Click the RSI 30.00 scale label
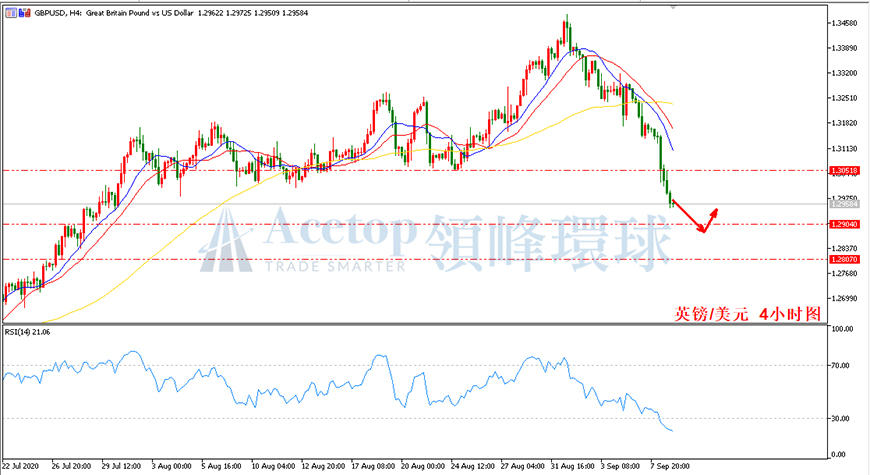This screenshot has width=870, height=475. coord(841,418)
